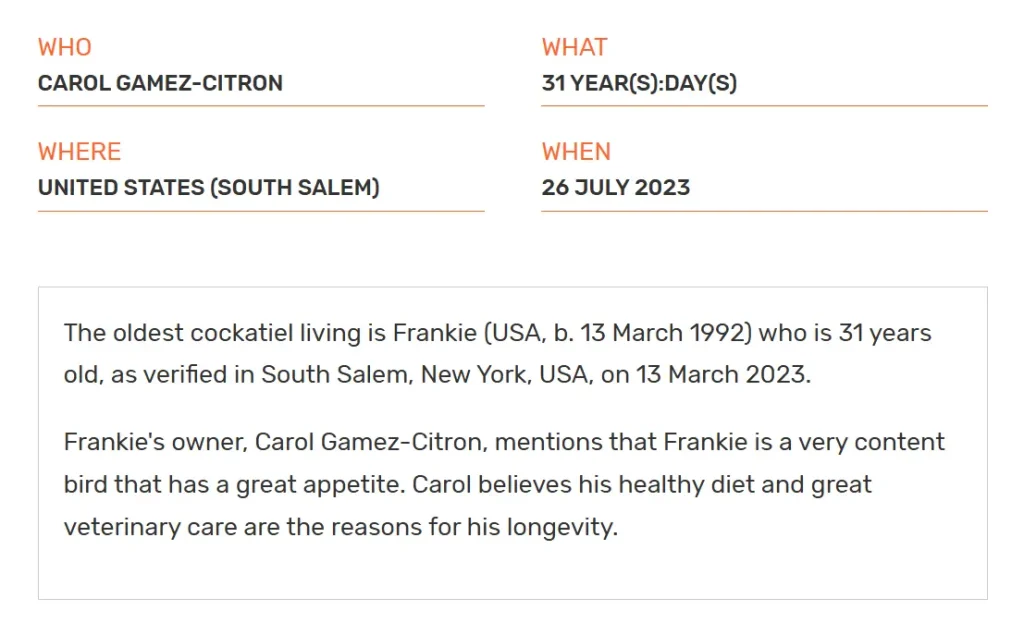Click UNITED STATES (SOUTH SALEM) text
The image size is (1024, 623).
pos(208,187)
